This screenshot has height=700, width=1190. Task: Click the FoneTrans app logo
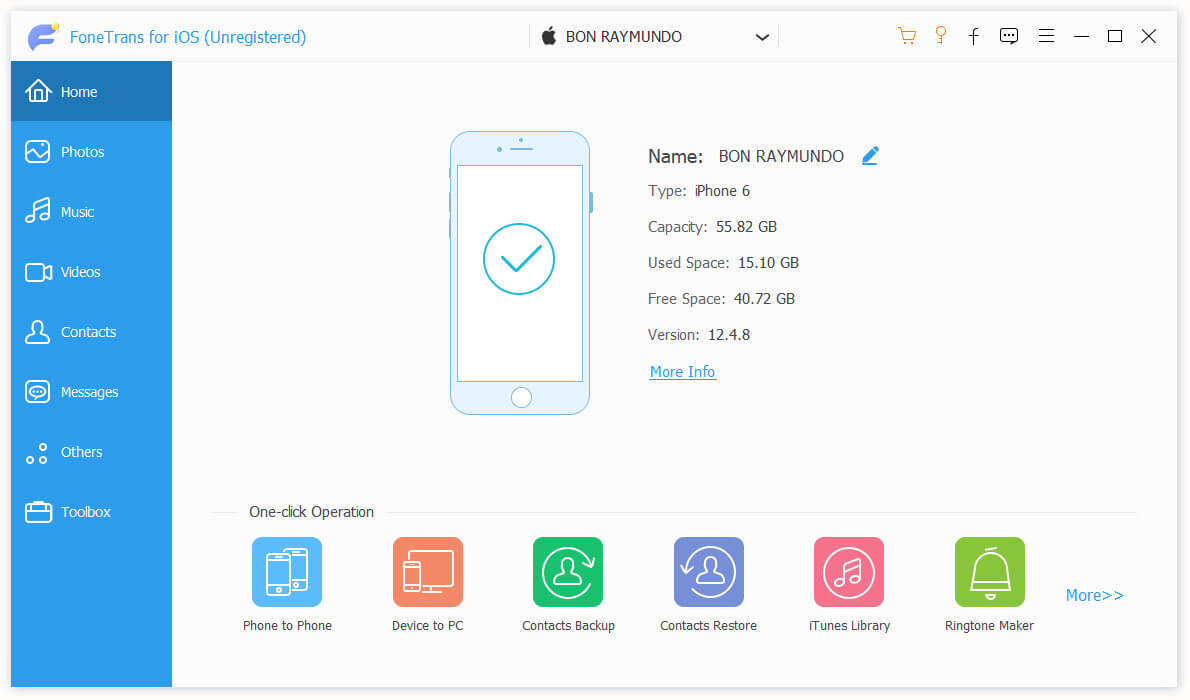[42, 36]
